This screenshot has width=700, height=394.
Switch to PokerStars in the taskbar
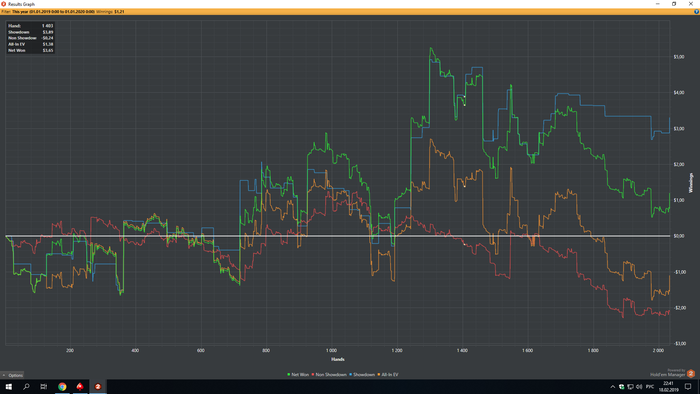click(80, 386)
